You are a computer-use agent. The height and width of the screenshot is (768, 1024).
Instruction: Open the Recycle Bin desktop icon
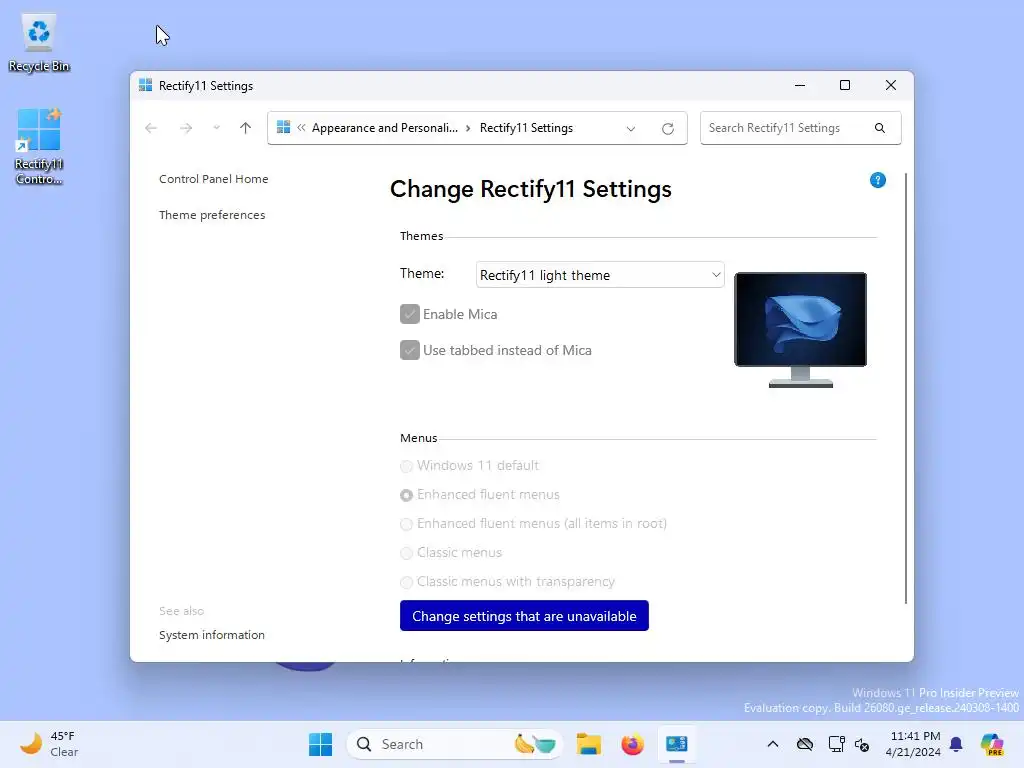pos(39,43)
